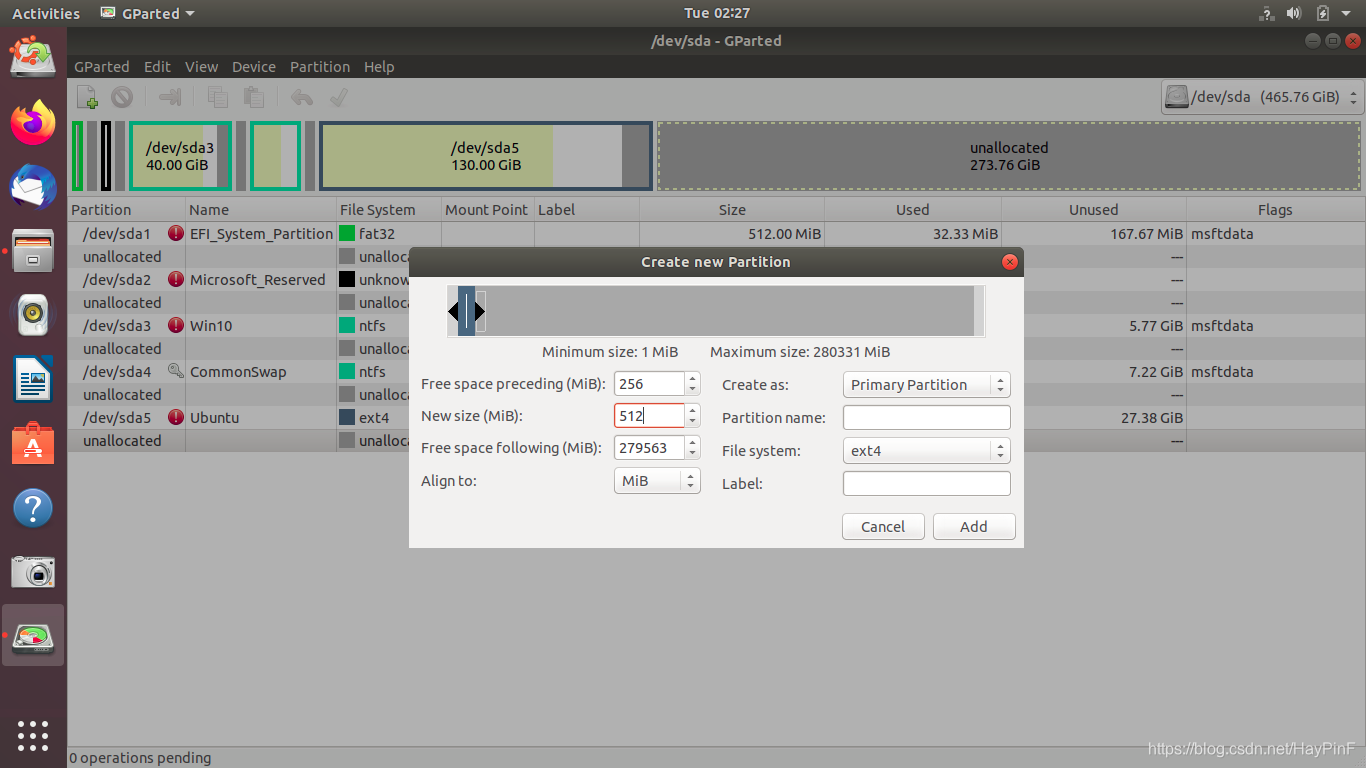Screen dimensions: 1366x768
Task: Open the Partition menu
Action: point(320,67)
